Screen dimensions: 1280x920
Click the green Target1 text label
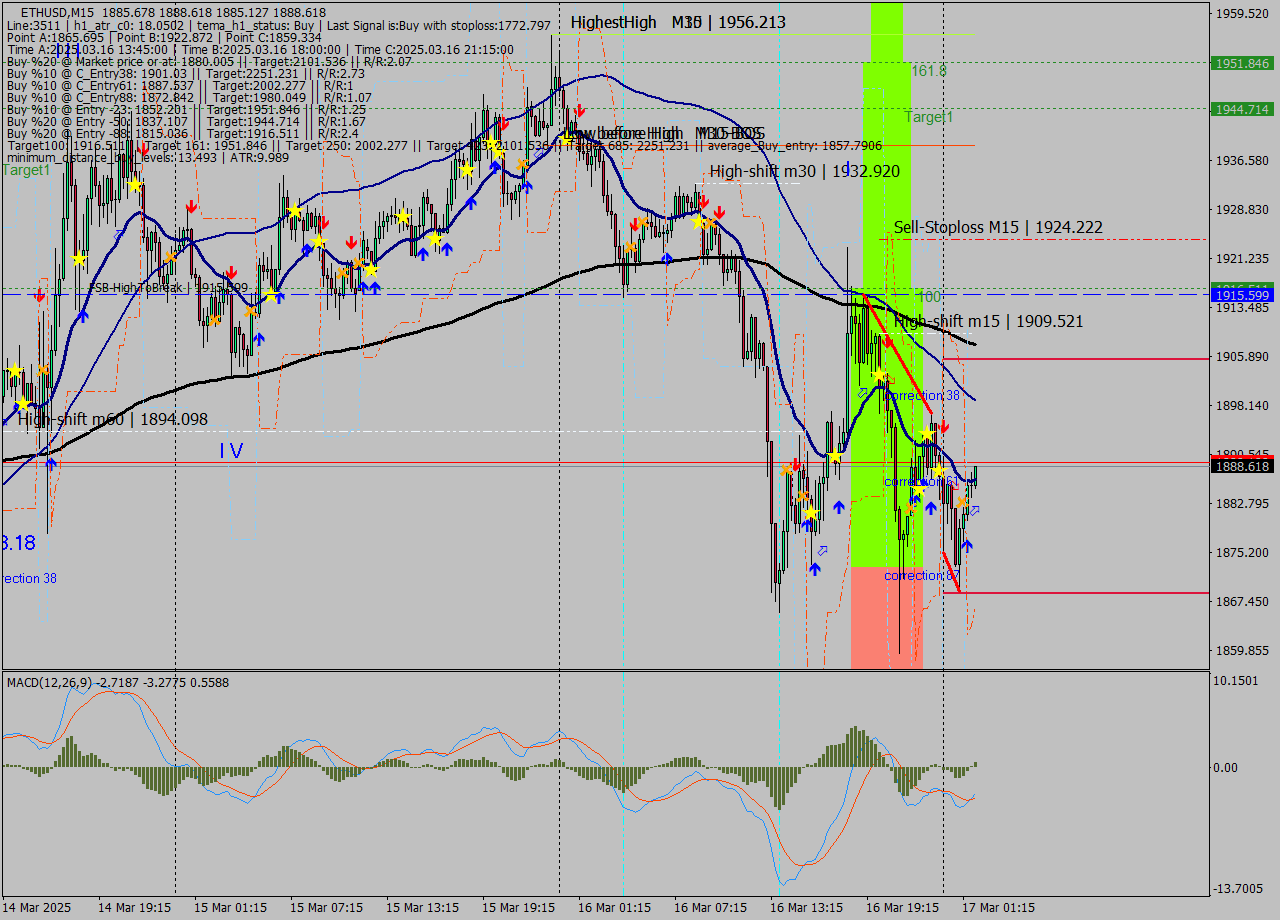[930, 117]
